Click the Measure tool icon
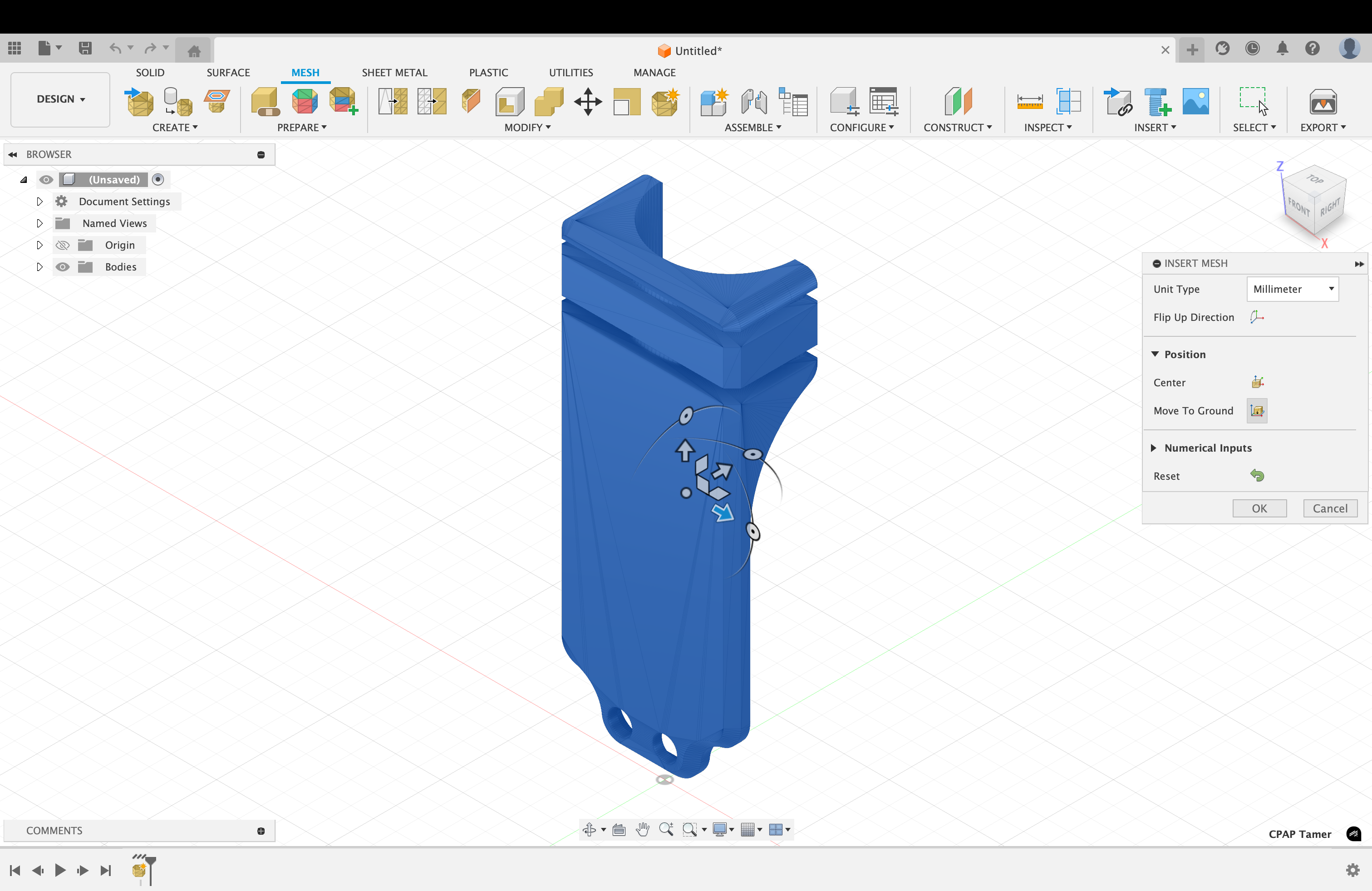The image size is (1372, 891). [x=1029, y=102]
